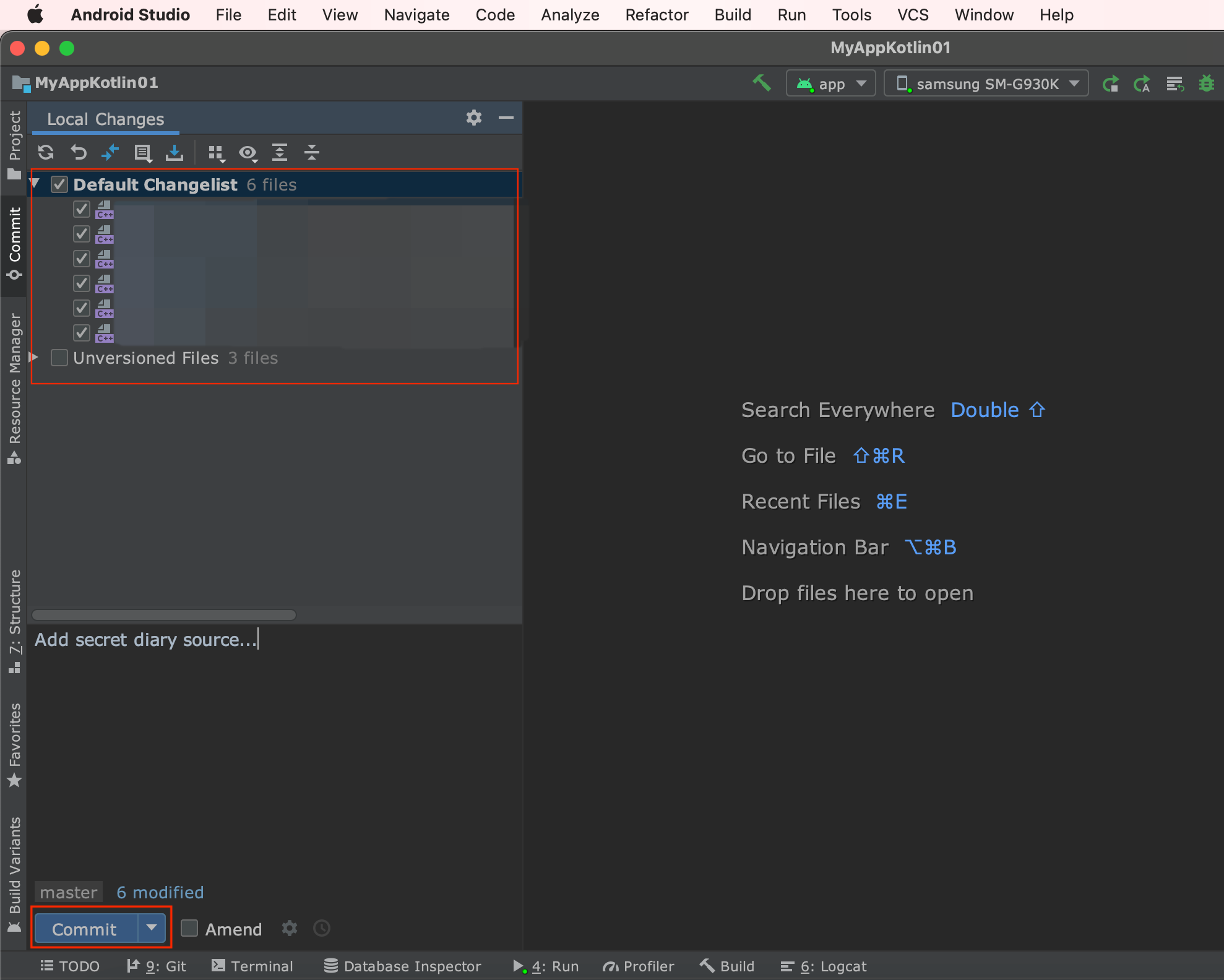The image size is (1224, 980).
Task: Open the Resource Manager sidebar tab
Action: pos(14,389)
